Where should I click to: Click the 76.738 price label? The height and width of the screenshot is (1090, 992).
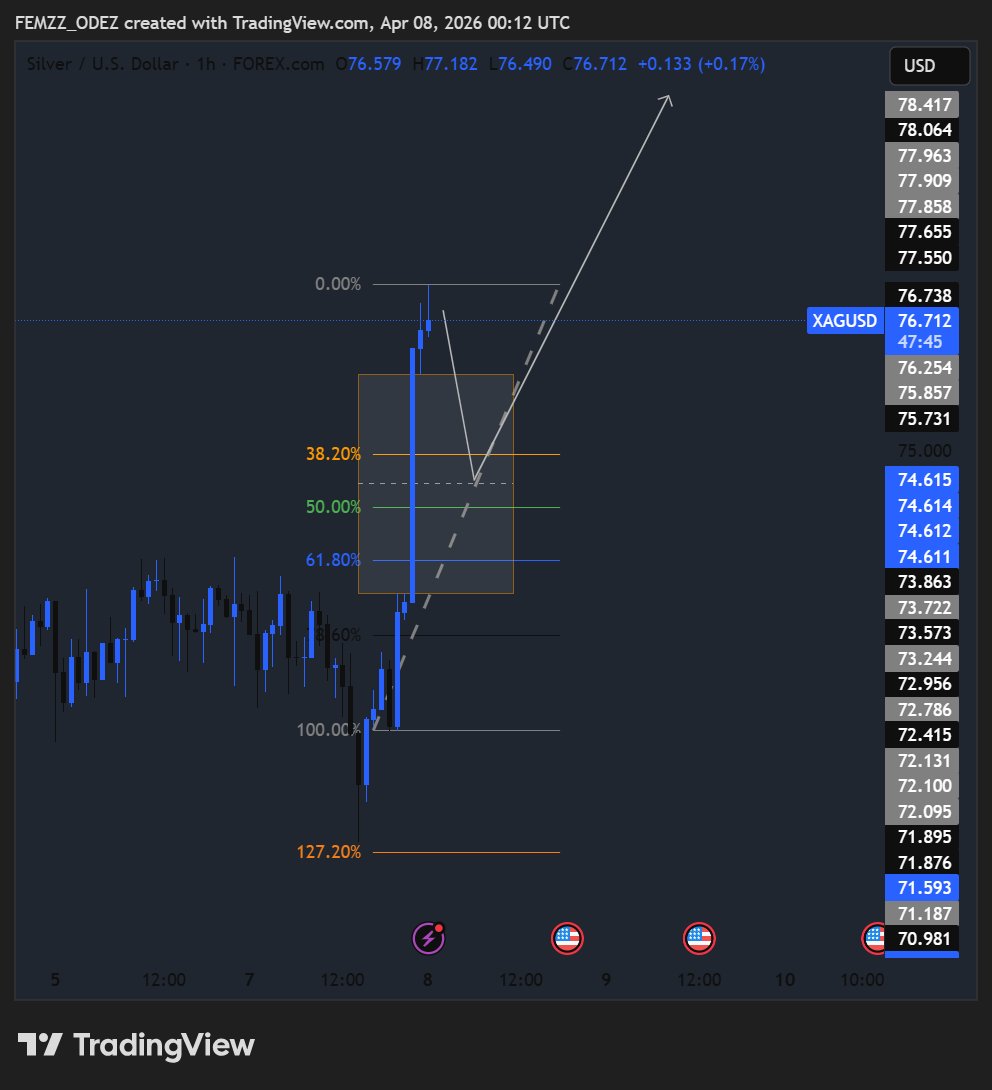(922, 295)
